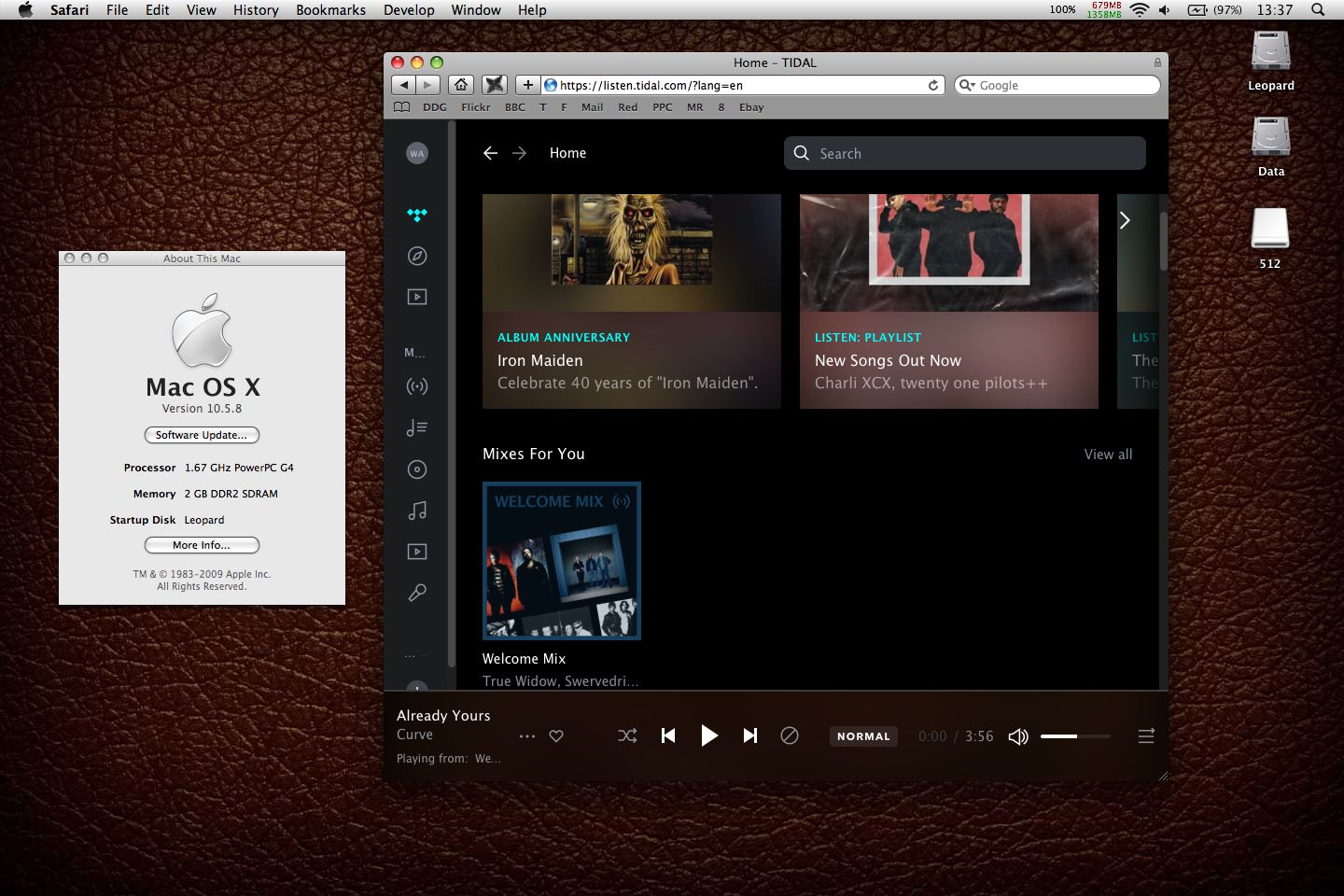Image resolution: width=1344 pixels, height=896 pixels.
Task: Open Iron Maiden album anniversary card
Action: pyautogui.click(x=632, y=301)
